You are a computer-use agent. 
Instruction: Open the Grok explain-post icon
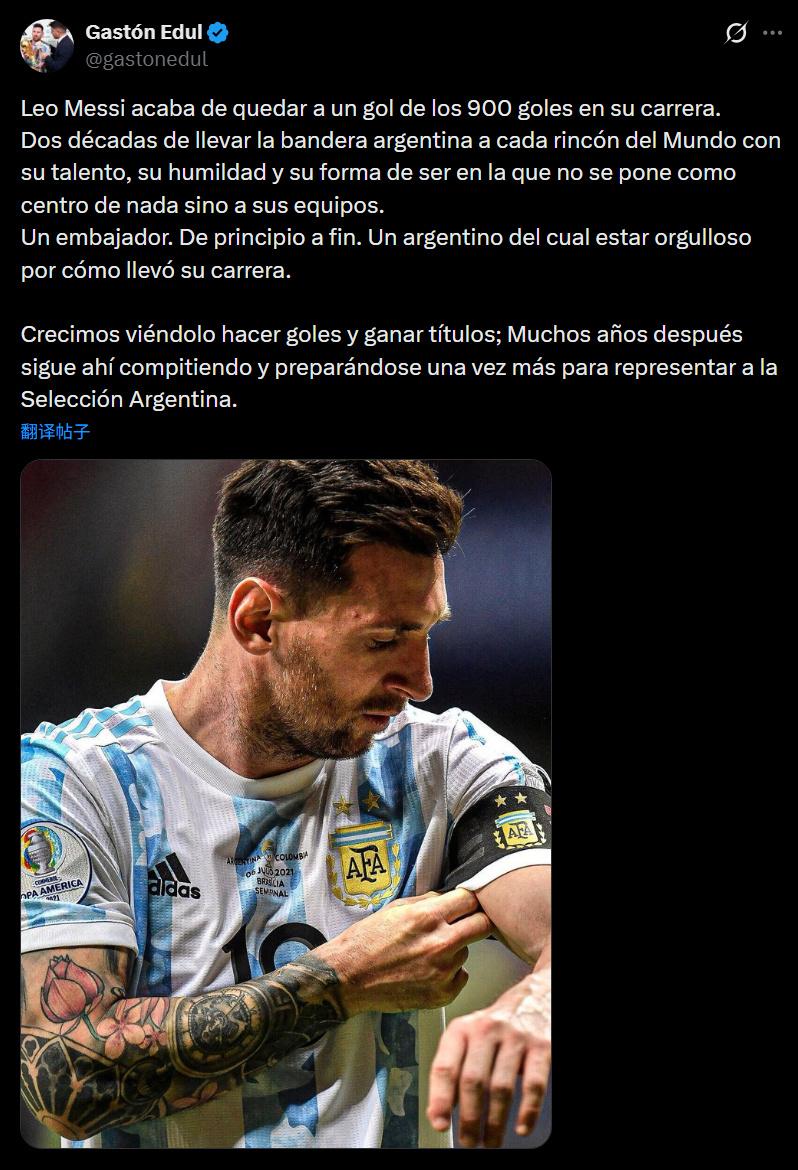736,33
